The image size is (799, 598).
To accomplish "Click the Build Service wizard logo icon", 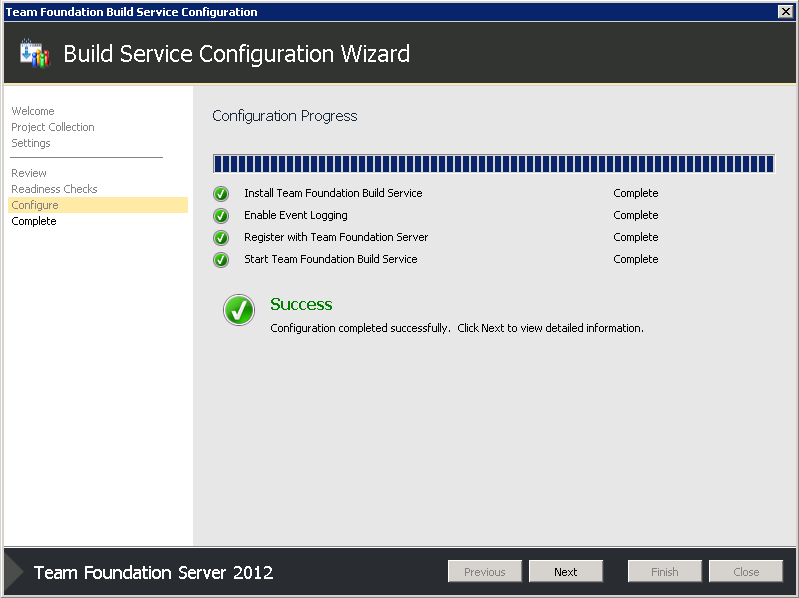I will coord(34,53).
